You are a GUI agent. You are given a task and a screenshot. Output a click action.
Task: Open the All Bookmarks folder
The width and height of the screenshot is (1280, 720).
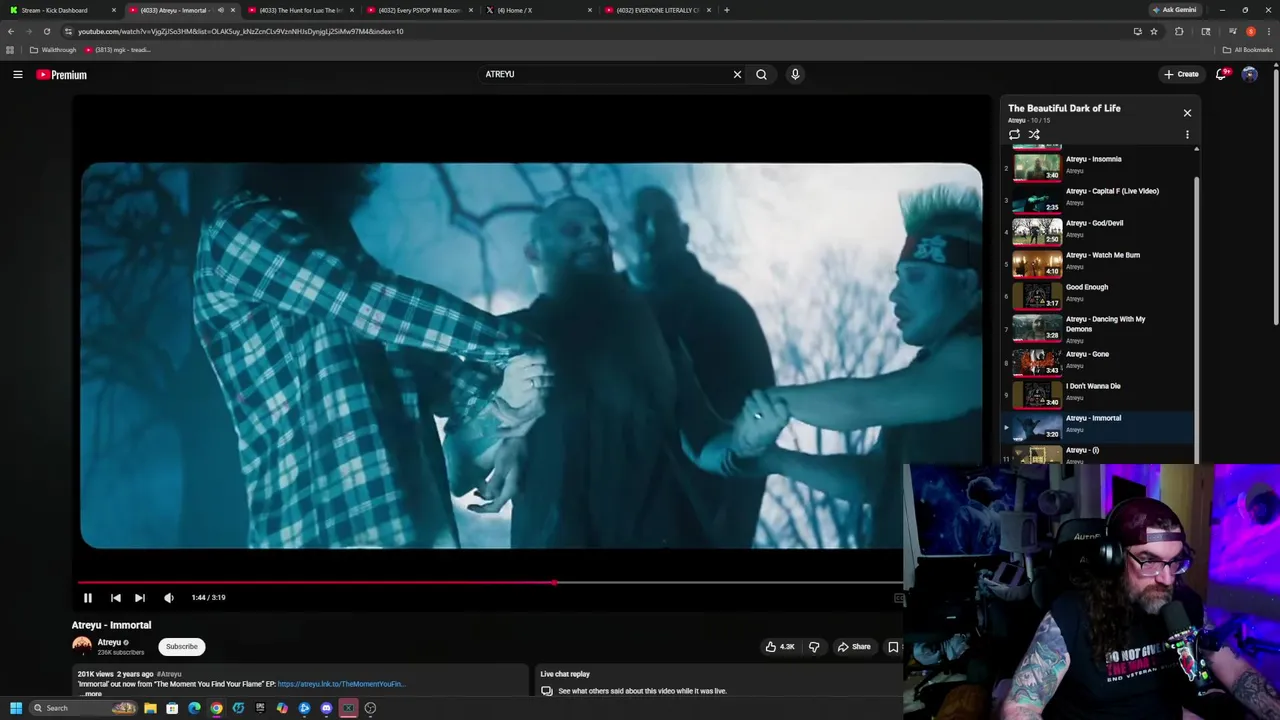coord(1248,50)
